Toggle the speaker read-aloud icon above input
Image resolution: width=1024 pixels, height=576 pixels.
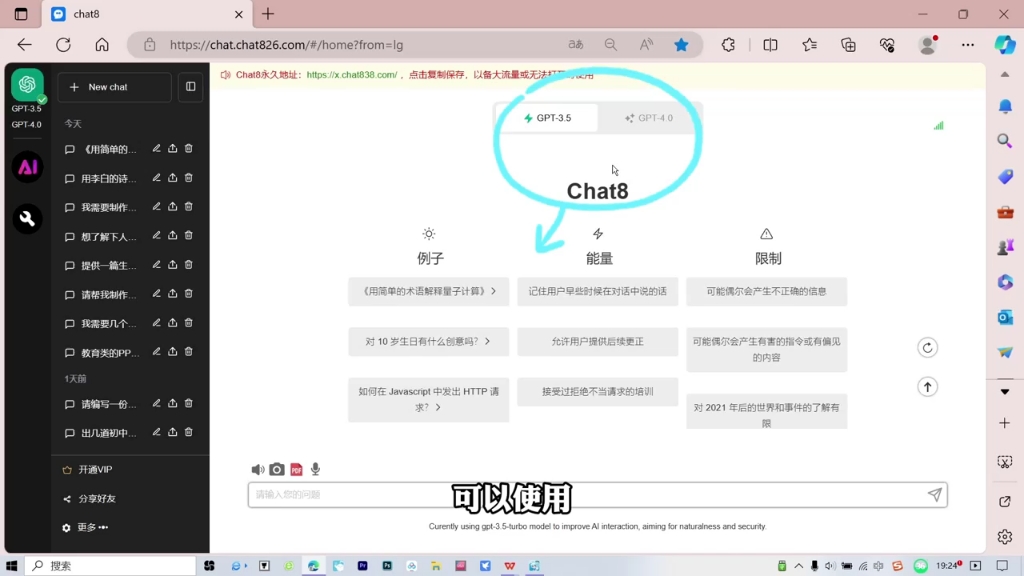coord(258,470)
